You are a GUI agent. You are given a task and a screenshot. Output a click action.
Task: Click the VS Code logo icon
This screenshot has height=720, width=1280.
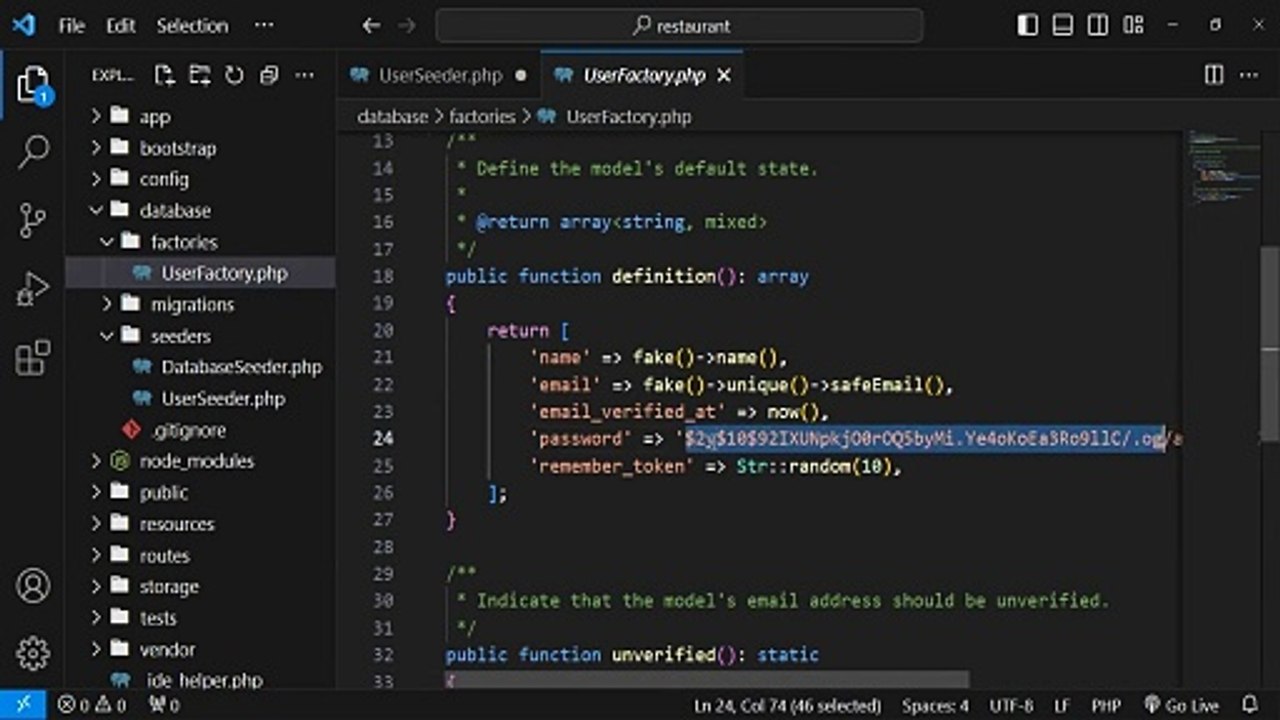click(x=23, y=25)
